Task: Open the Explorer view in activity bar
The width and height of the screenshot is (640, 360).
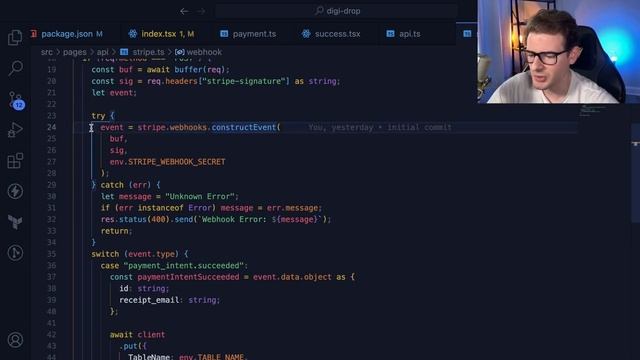Action: 15,38
